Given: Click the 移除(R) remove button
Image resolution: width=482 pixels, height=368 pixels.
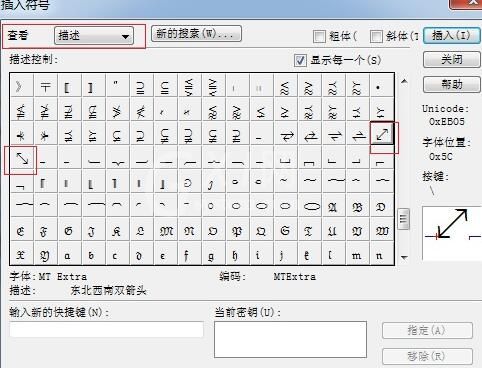Looking at the screenshot, I should pyautogui.click(x=427, y=356).
